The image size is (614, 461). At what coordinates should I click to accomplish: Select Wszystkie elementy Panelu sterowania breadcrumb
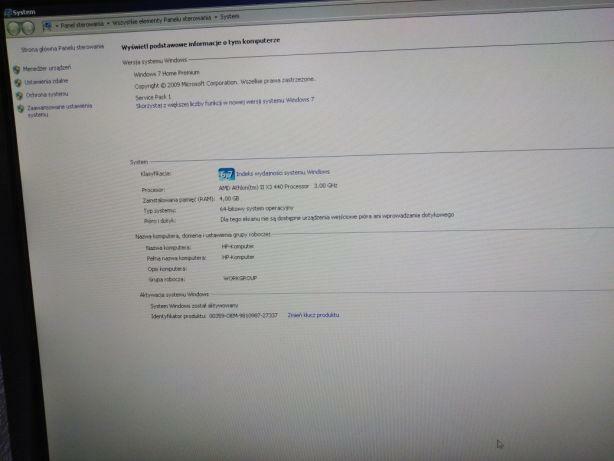[x=161, y=20]
